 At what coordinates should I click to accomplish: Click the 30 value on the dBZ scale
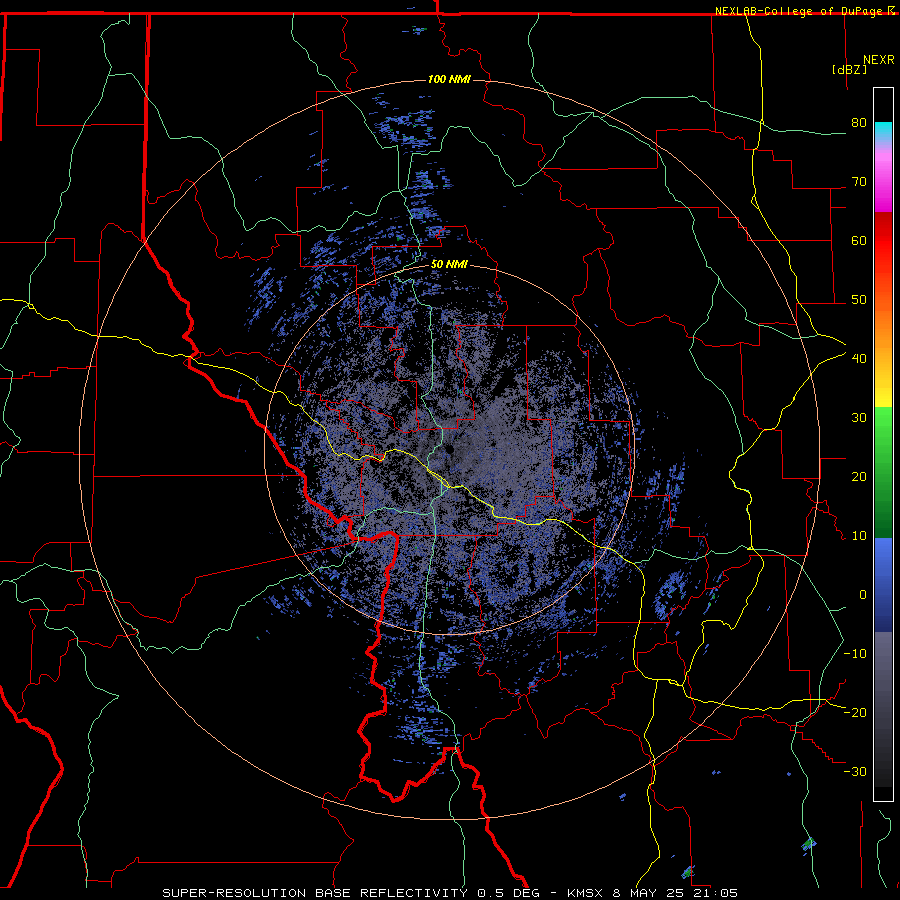[859, 418]
